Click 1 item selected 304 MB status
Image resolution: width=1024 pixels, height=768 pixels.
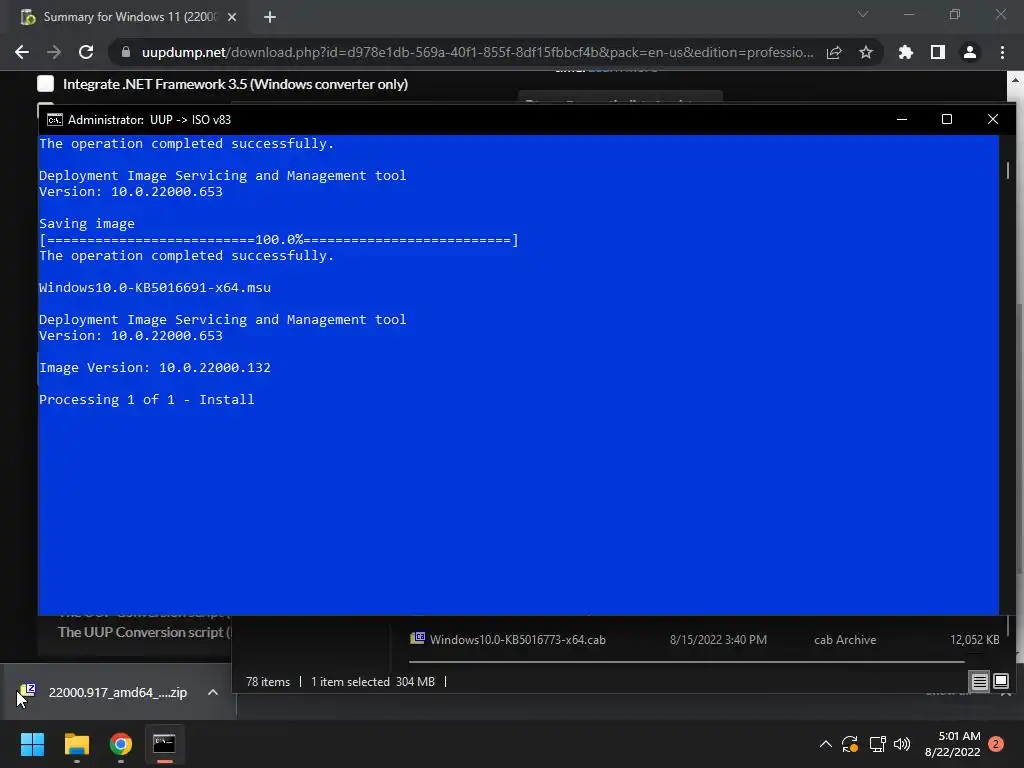pyautogui.click(x=372, y=682)
